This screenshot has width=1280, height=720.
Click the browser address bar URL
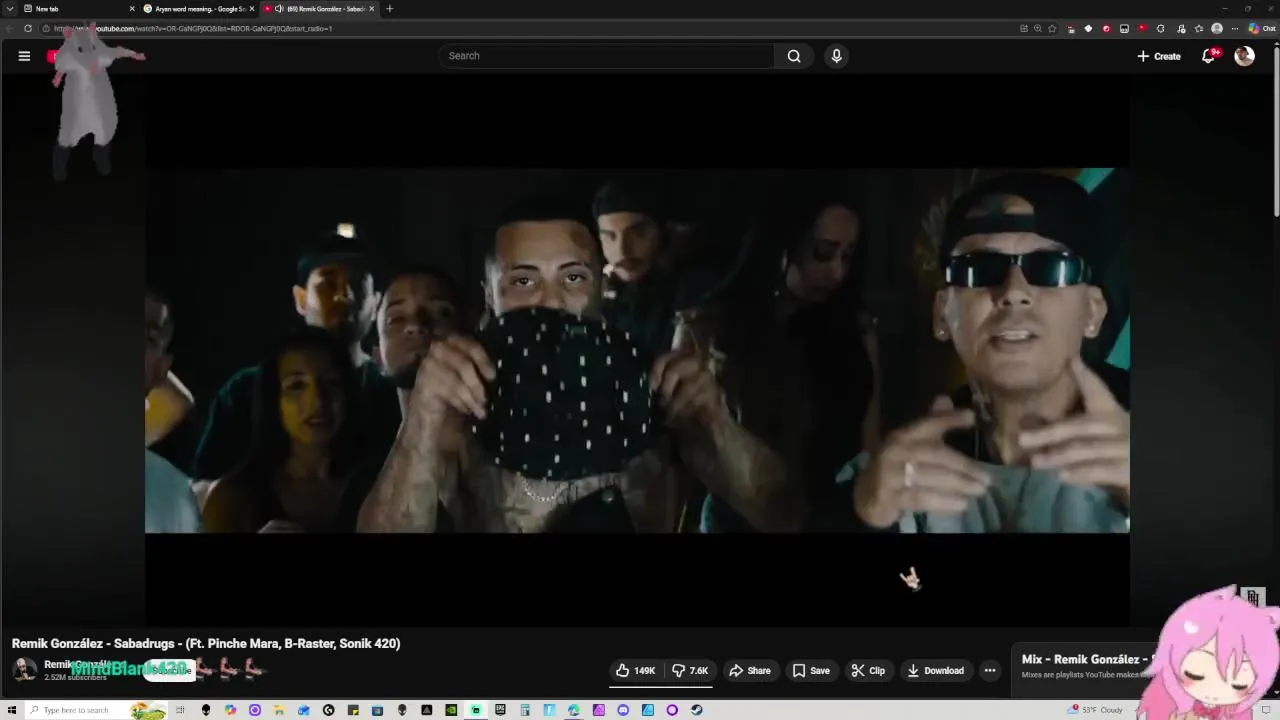193,29
